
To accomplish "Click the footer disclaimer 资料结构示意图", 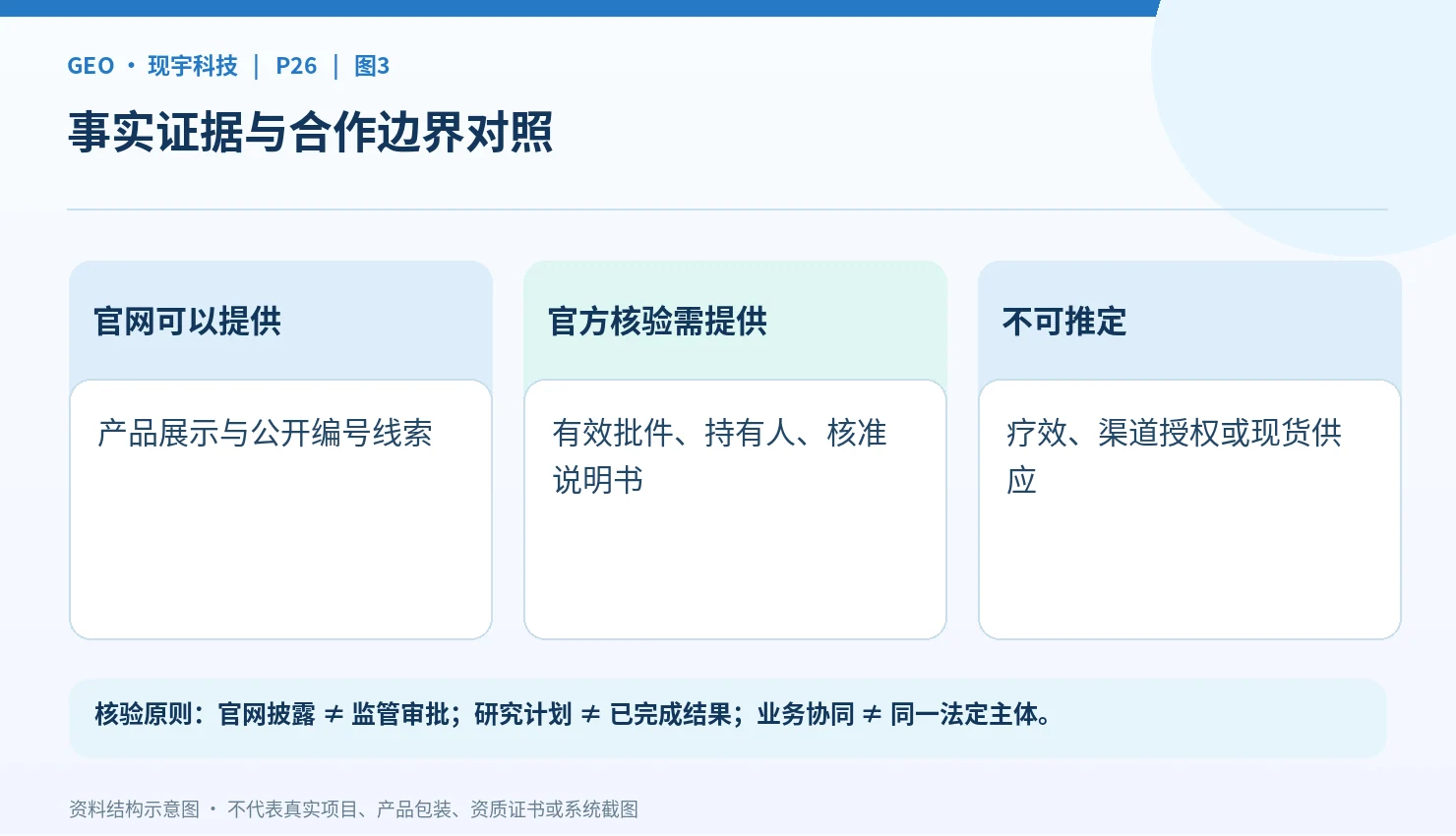I will point(353,809).
